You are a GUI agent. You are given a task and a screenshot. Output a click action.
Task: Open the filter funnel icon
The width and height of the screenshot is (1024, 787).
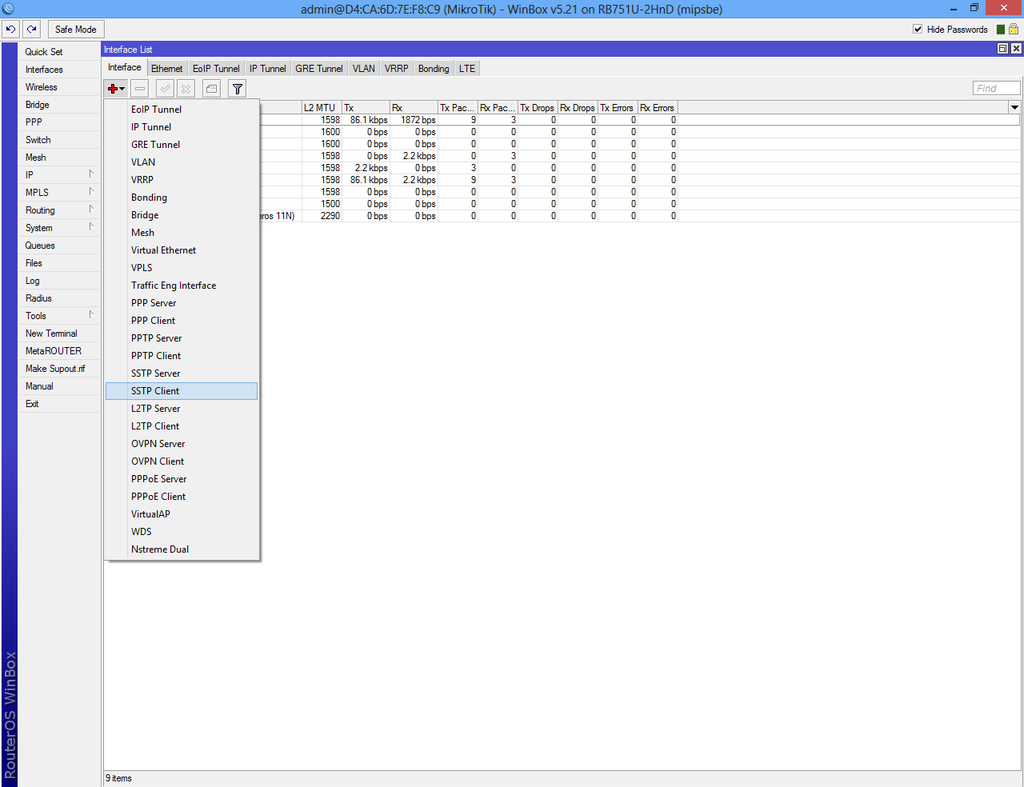click(236, 88)
